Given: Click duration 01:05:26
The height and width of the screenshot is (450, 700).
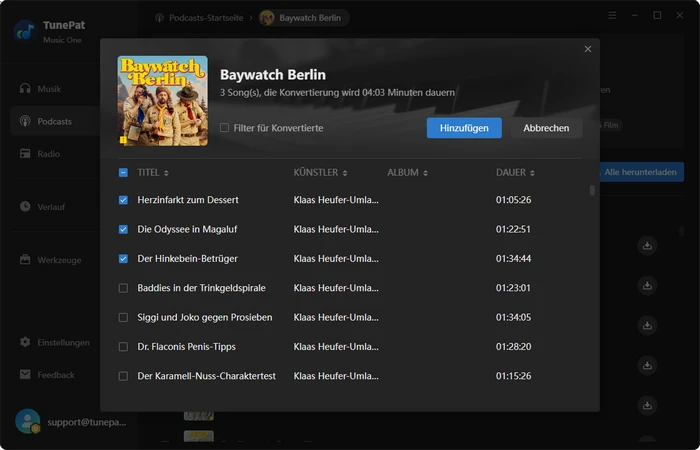Looking at the screenshot, I should (513, 200).
